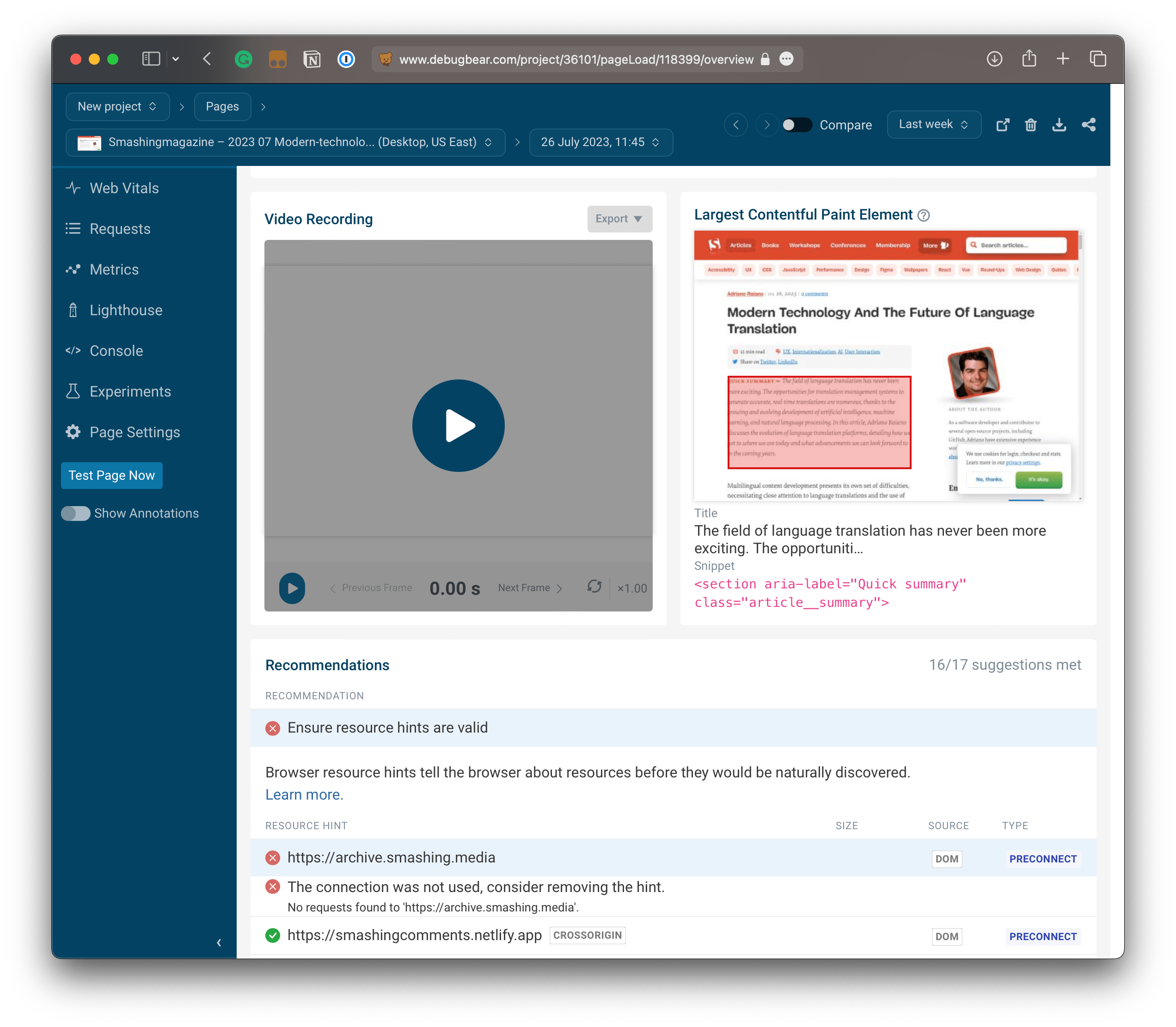Open the Web Vitals panel
The height and width of the screenshot is (1027, 1176).
(x=124, y=187)
